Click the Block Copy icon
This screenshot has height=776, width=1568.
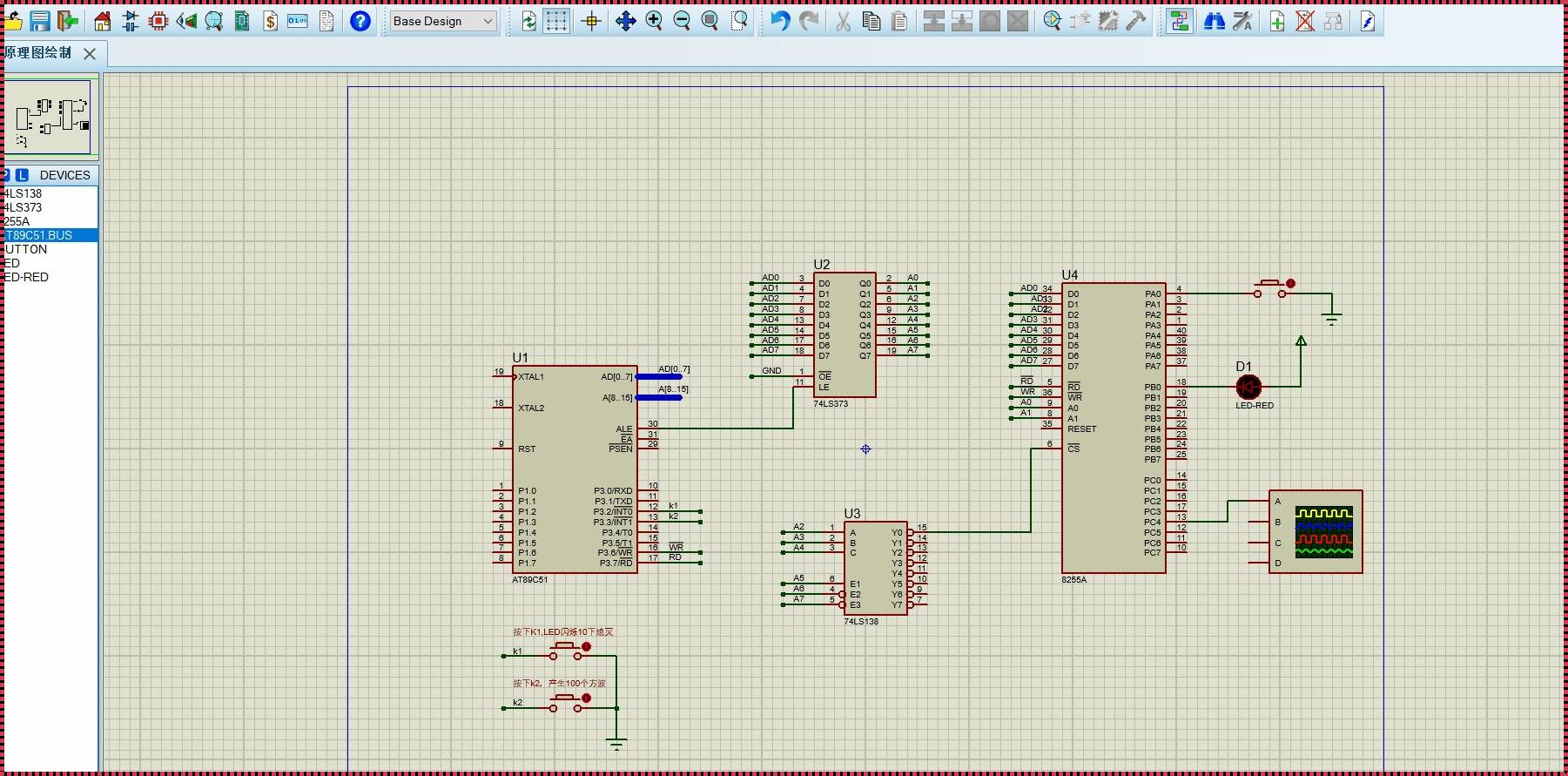point(933,21)
